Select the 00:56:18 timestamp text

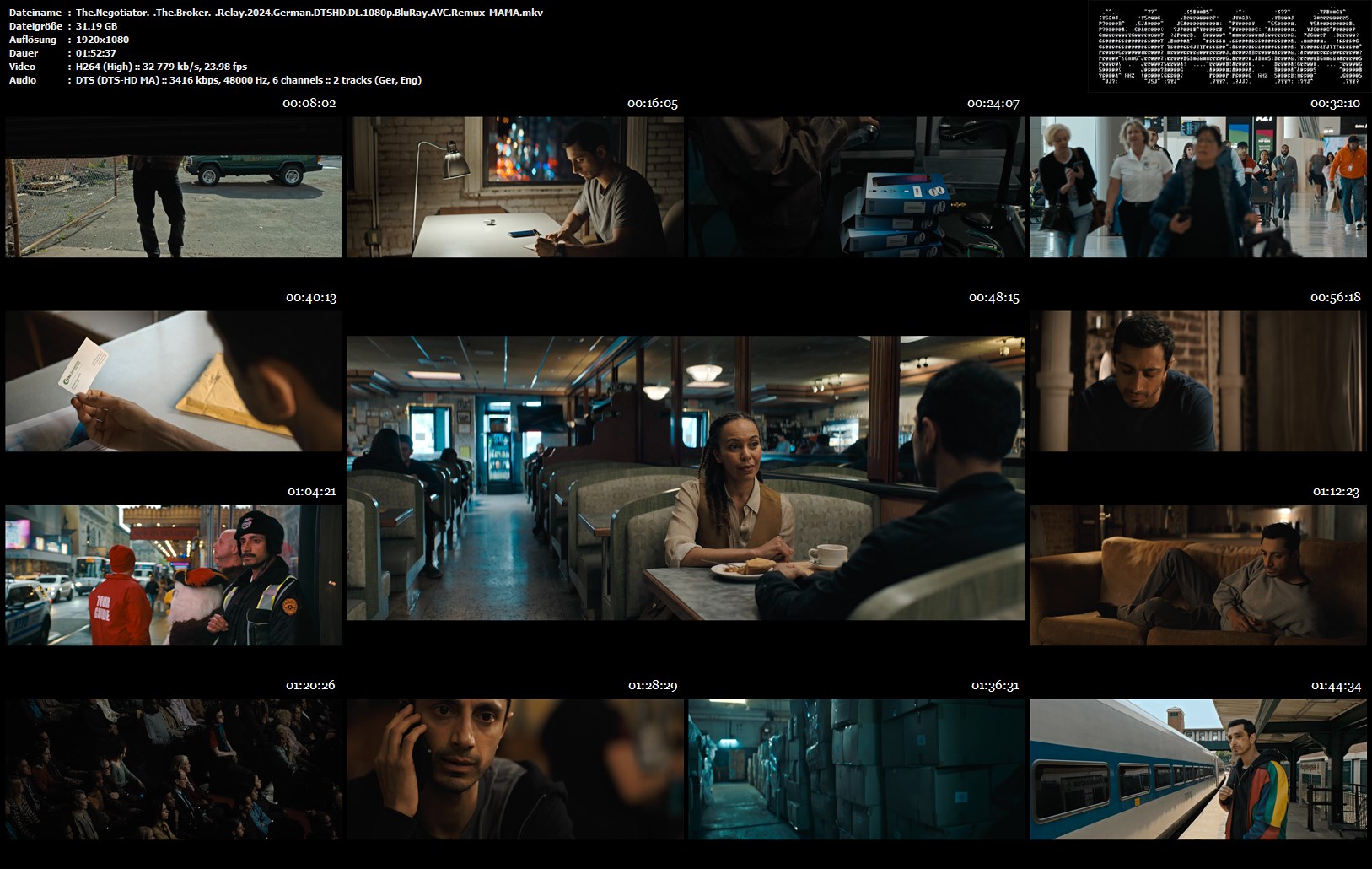[1335, 298]
